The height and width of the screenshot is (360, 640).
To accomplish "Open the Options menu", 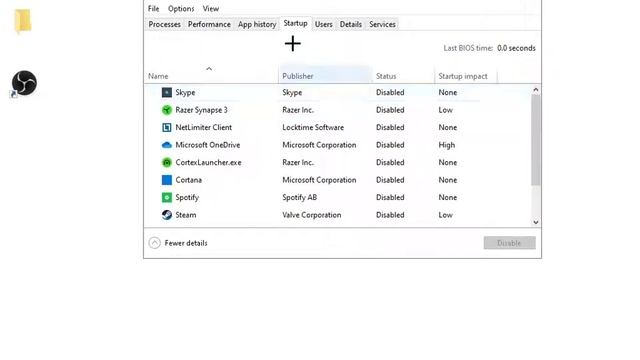I will click(x=181, y=9).
